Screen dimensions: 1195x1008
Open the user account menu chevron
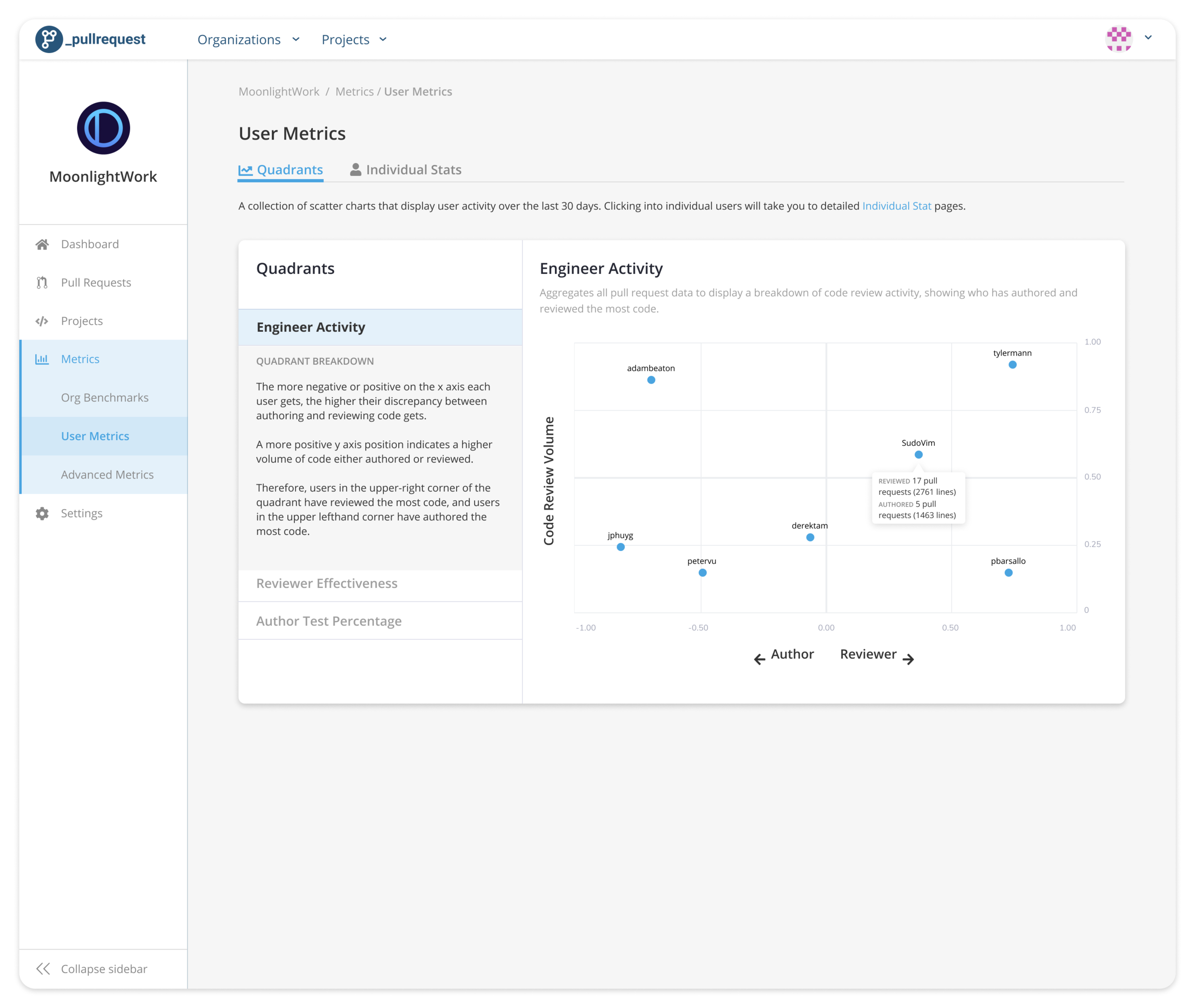click(x=1148, y=38)
